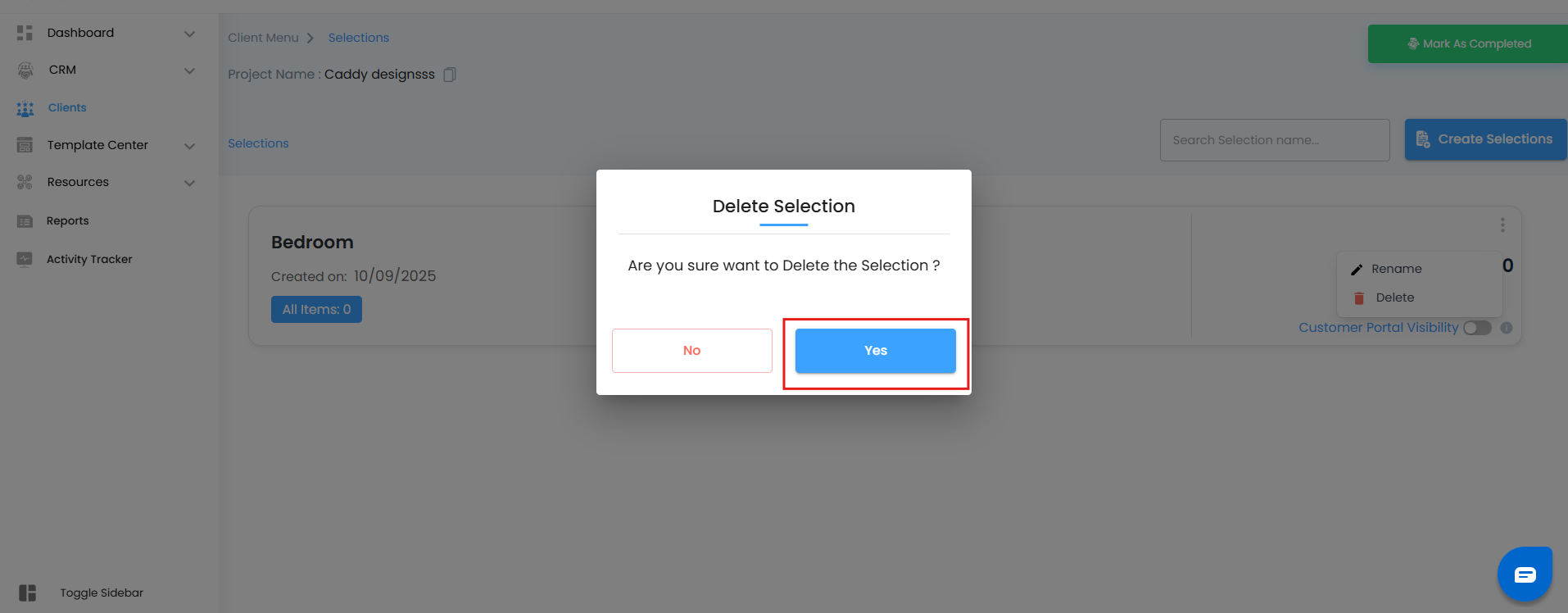
Task: Click the Create Selections button
Action: coord(1484,139)
